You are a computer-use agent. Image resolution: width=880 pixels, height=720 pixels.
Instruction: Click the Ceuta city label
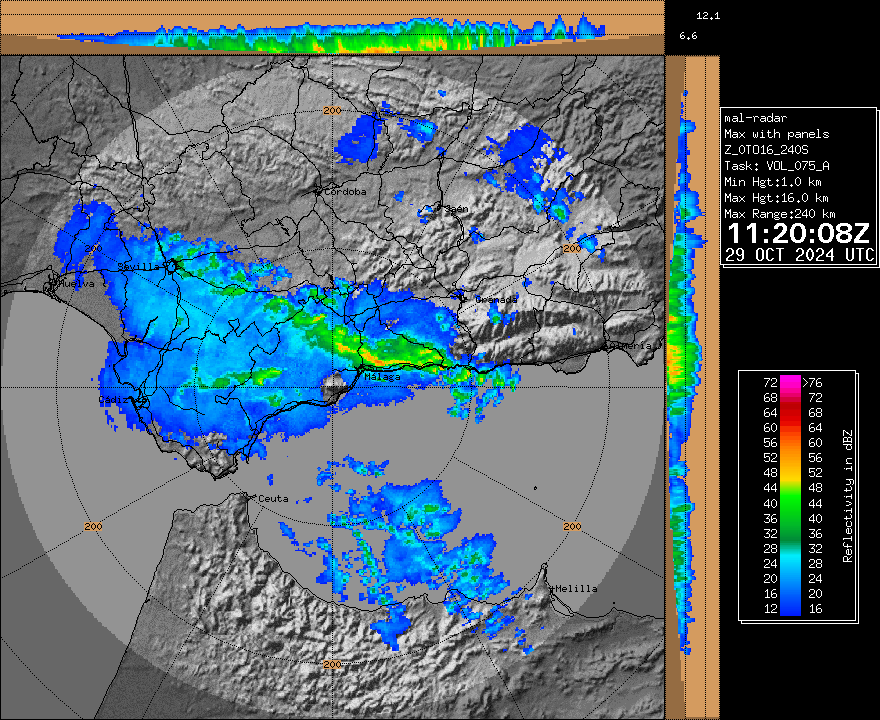[272, 498]
